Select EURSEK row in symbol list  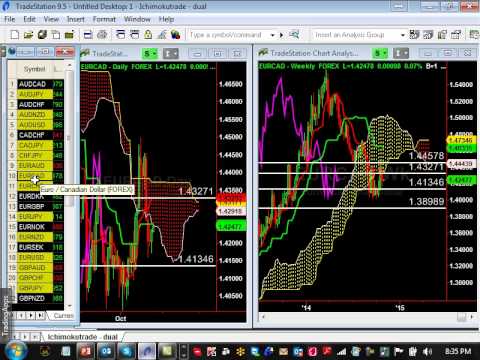coord(35,247)
